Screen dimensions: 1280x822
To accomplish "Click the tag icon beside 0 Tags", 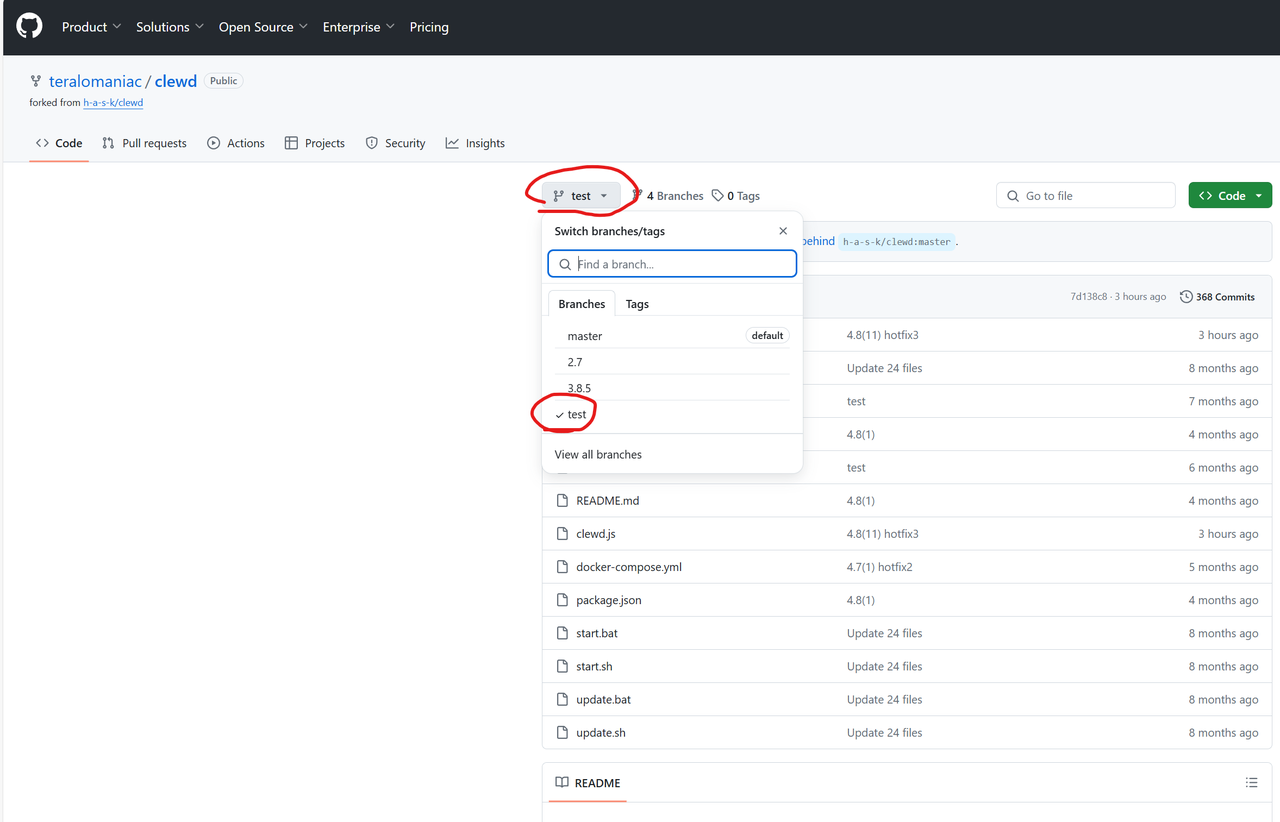I will click(x=717, y=196).
